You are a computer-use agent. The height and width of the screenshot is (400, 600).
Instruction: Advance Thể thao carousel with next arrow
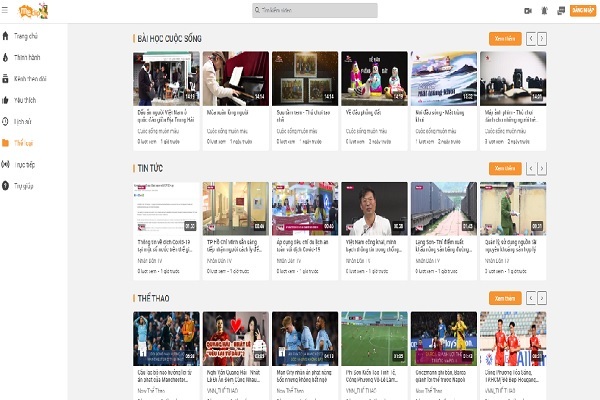[x=541, y=298]
